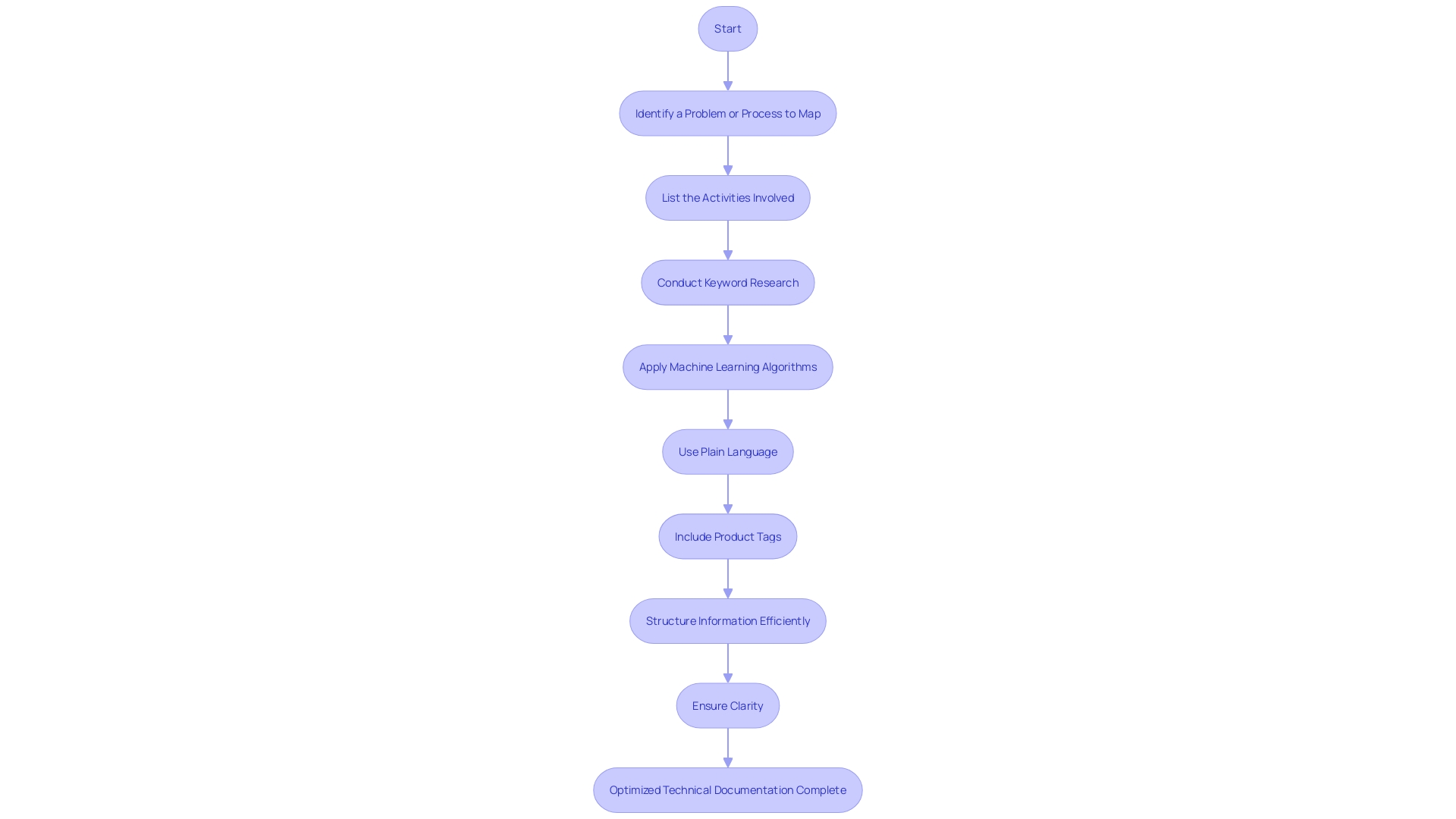Click the Identify a Problem node icon

point(728,113)
